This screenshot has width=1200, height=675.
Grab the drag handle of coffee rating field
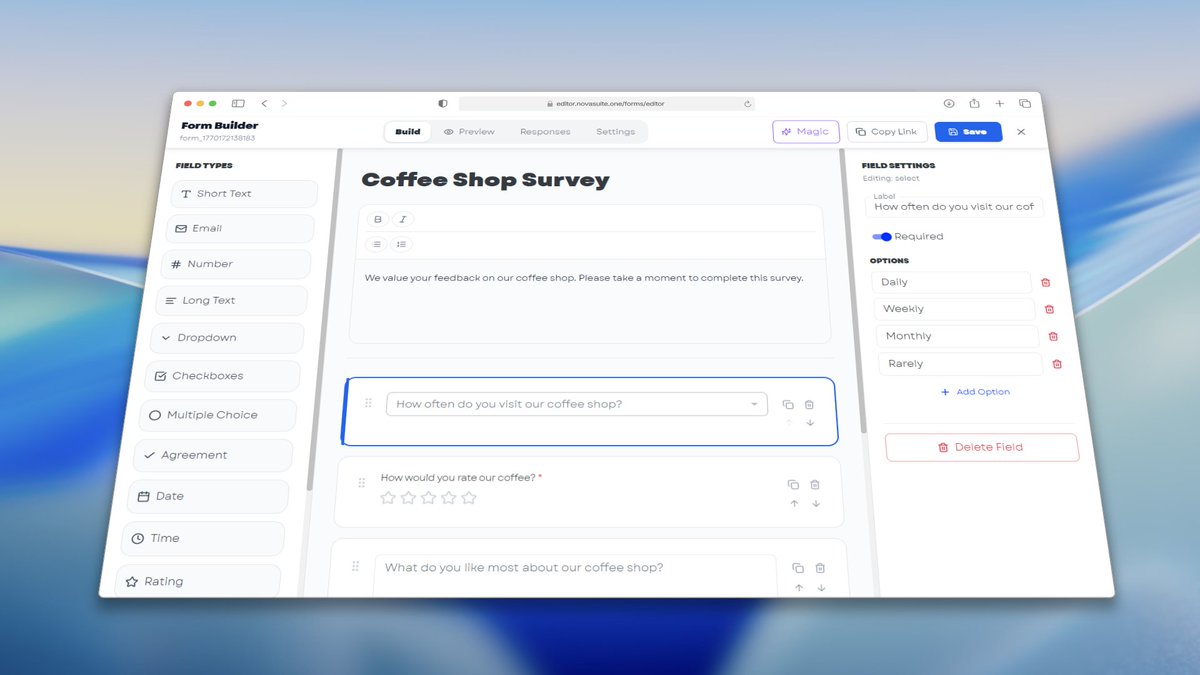[x=362, y=484]
